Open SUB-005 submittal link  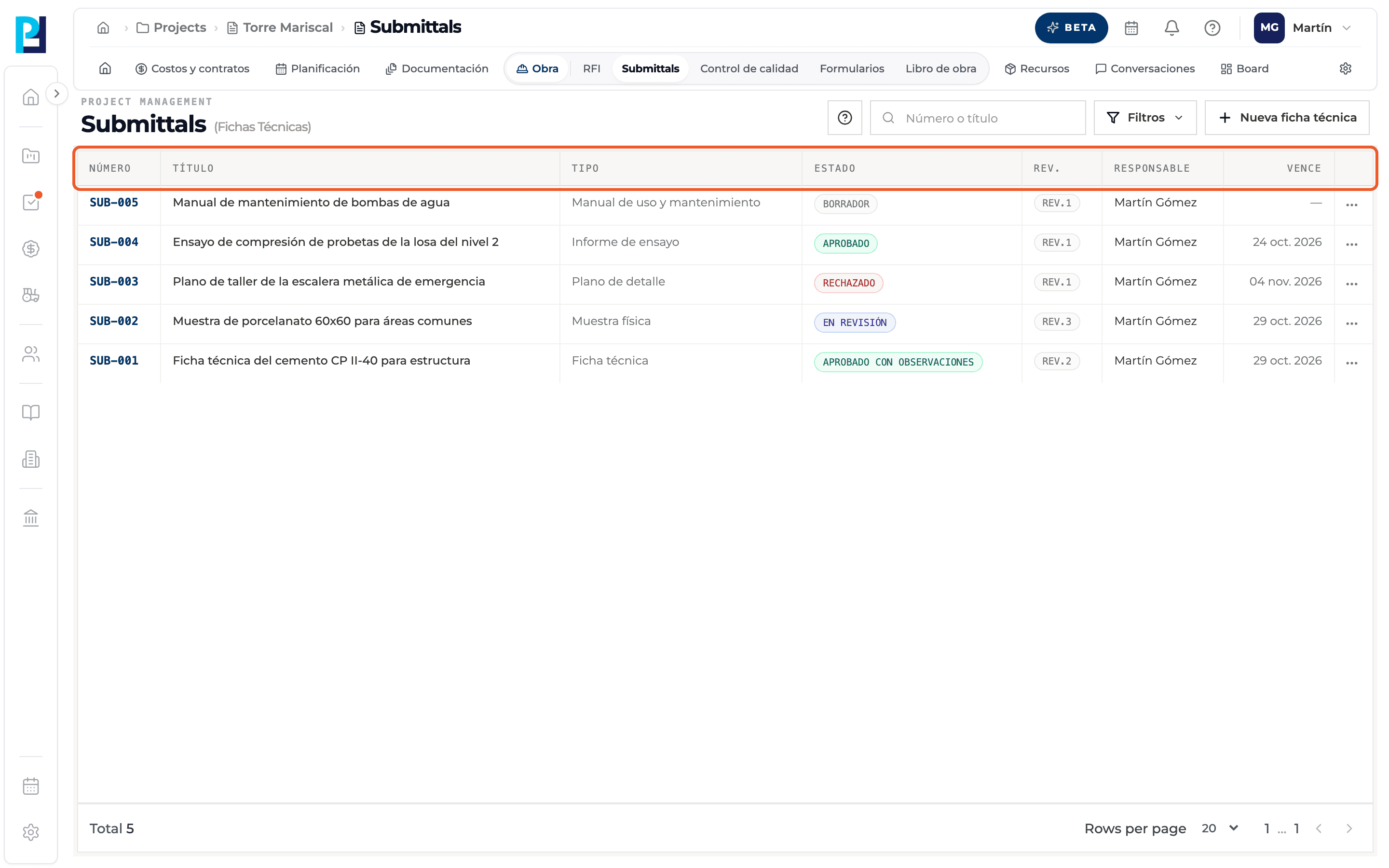pyautogui.click(x=114, y=202)
